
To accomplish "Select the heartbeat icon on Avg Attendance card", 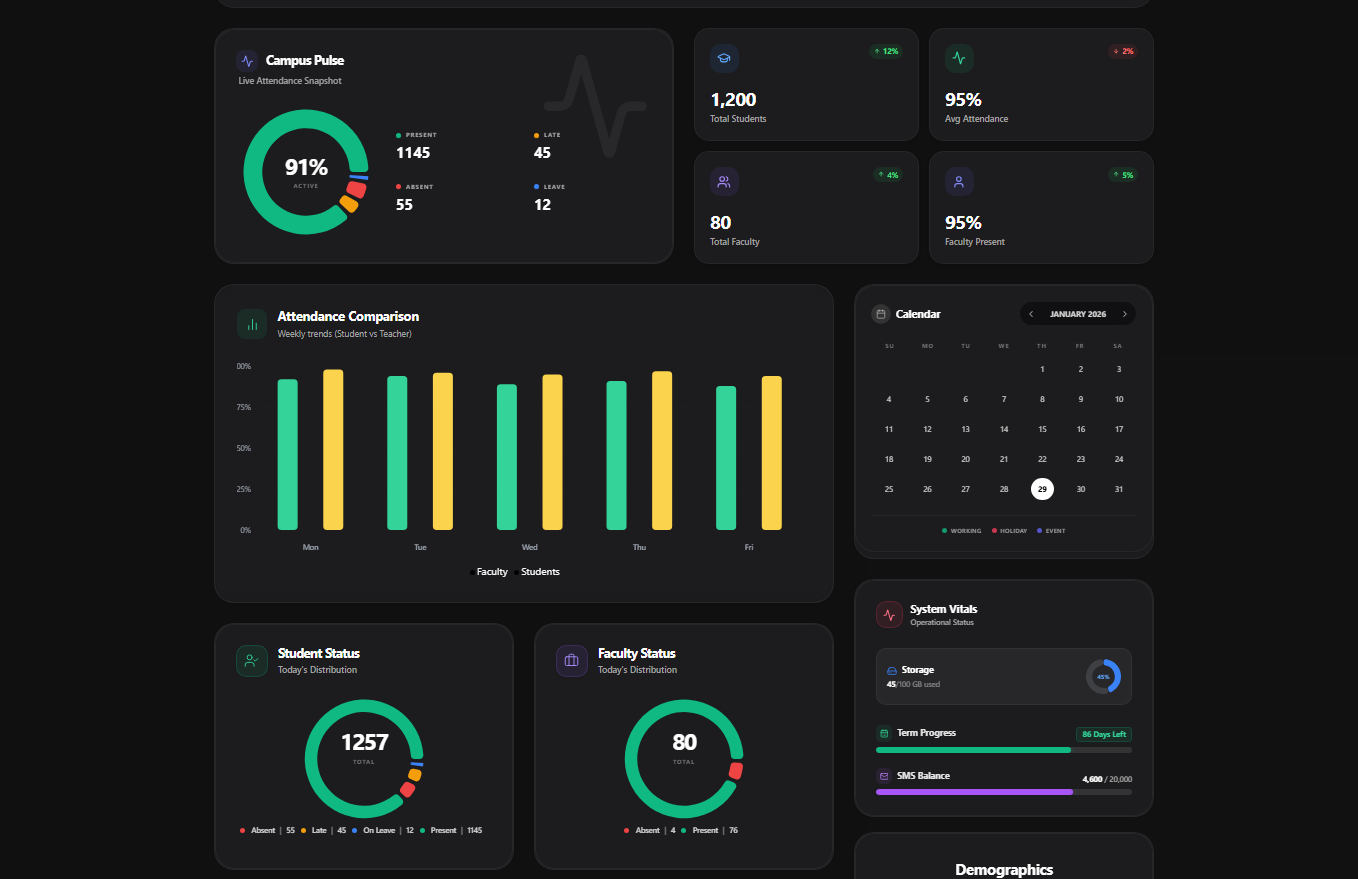I will (x=958, y=58).
